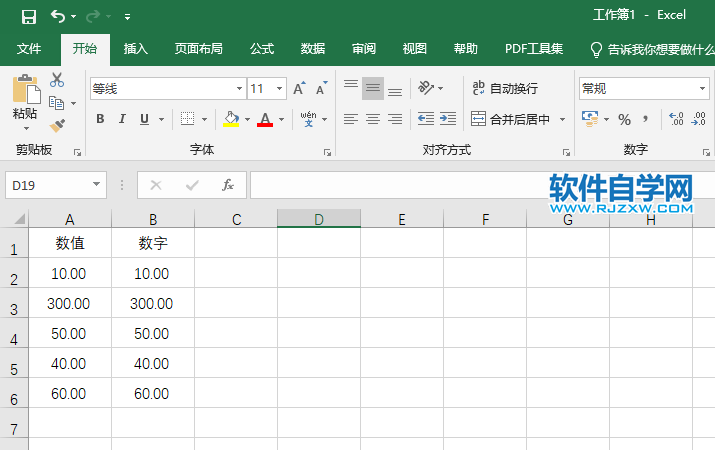
Task: Click the wén phonetic guide icon
Action: pyautogui.click(x=308, y=119)
